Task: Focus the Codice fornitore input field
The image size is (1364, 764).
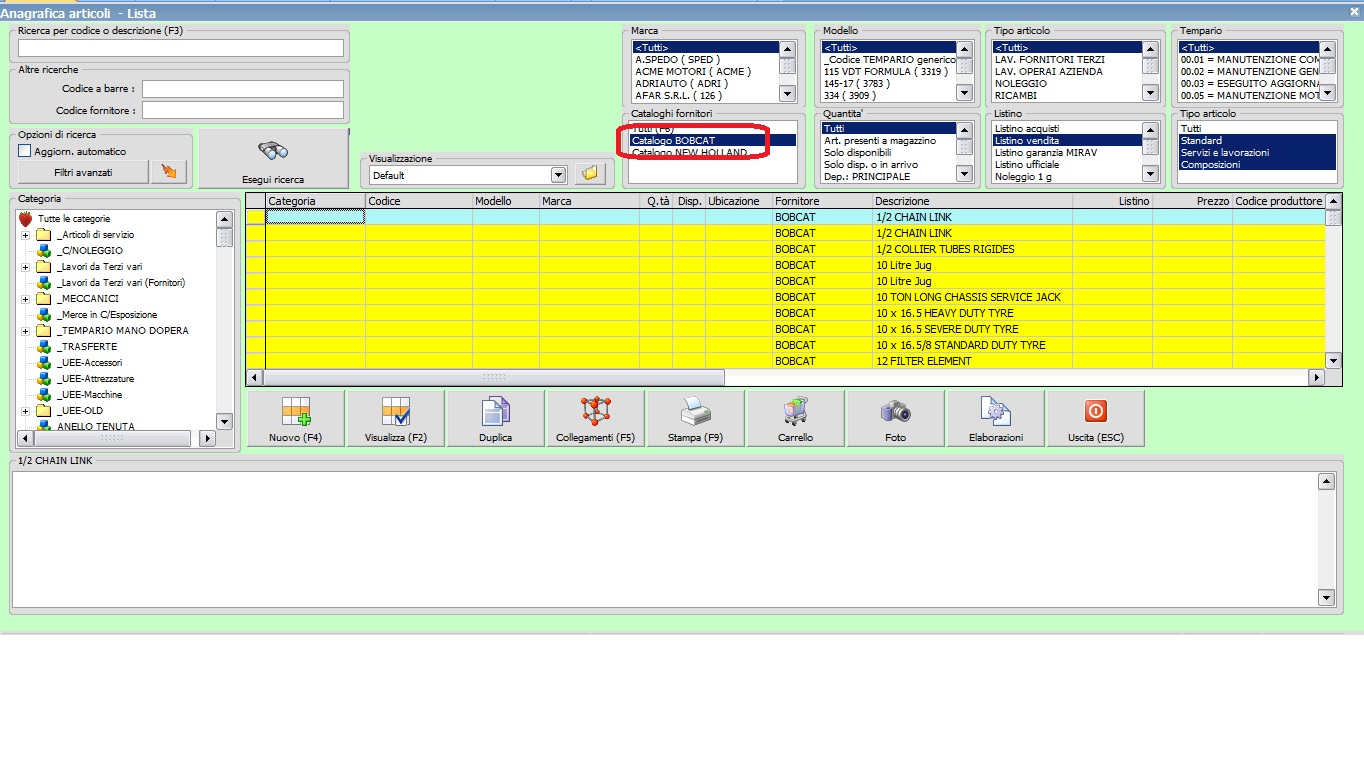Action: click(243, 110)
